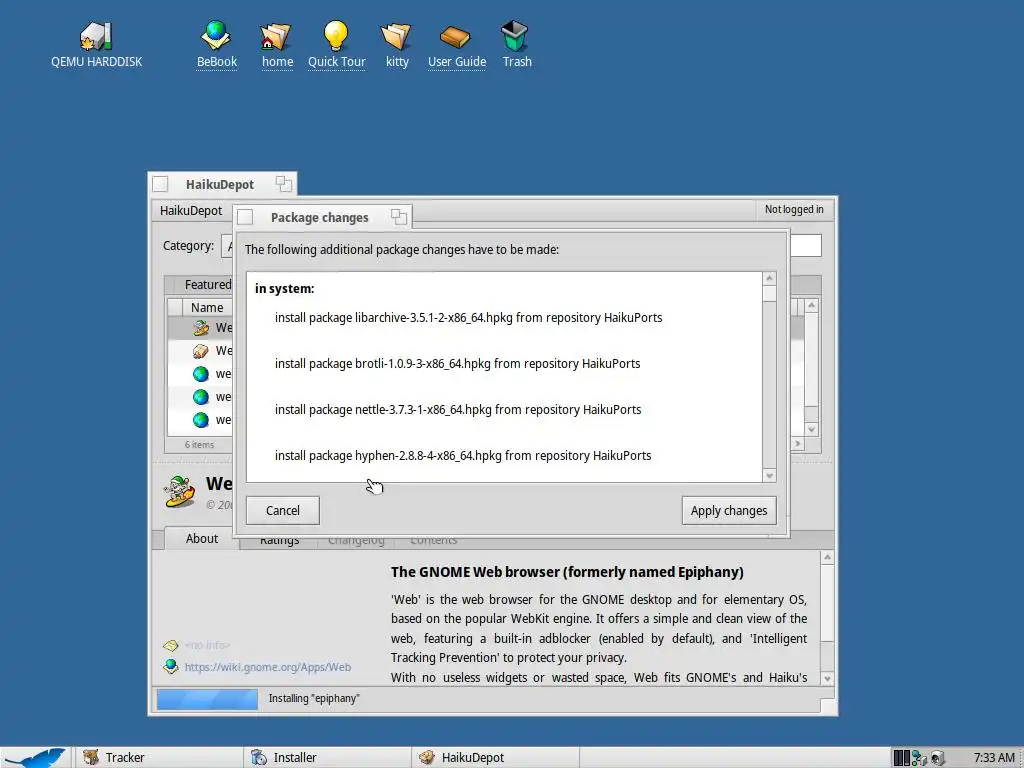Viewport: 1024px width, 768px height.
Task: Click the 'in system:' heading
Action: 284,289
